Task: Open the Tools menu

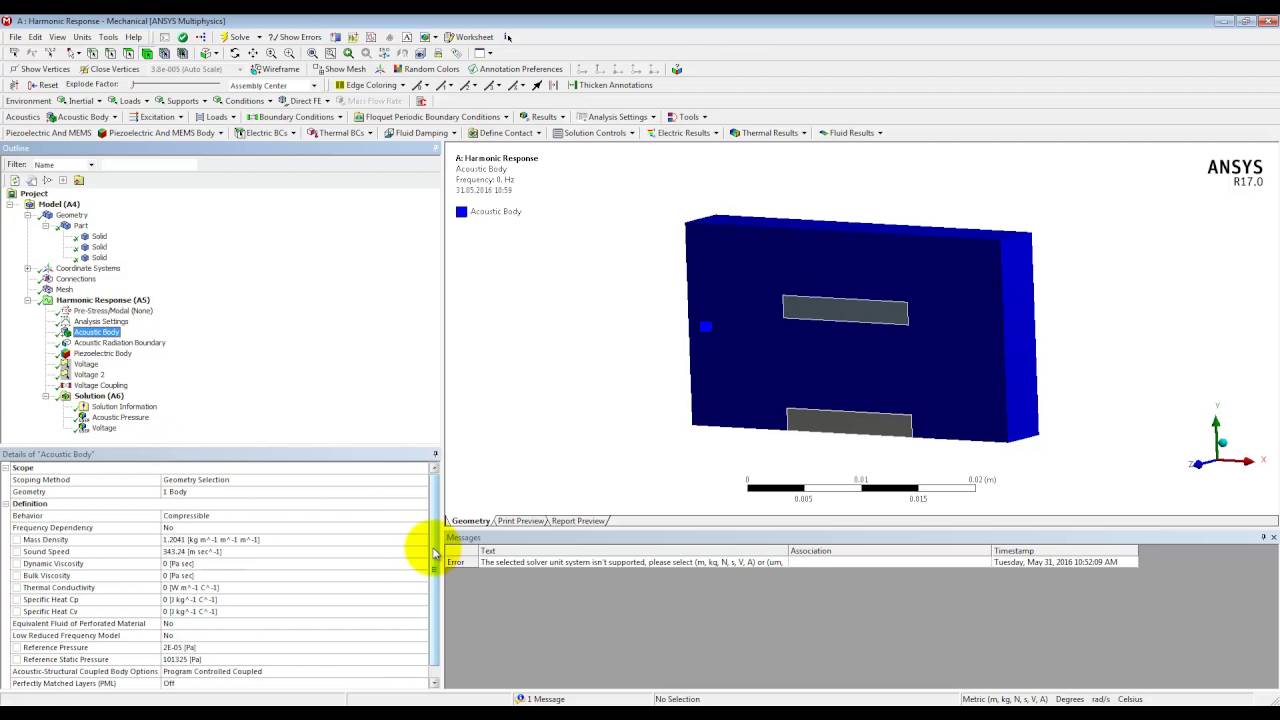Action: pos(109,37)
